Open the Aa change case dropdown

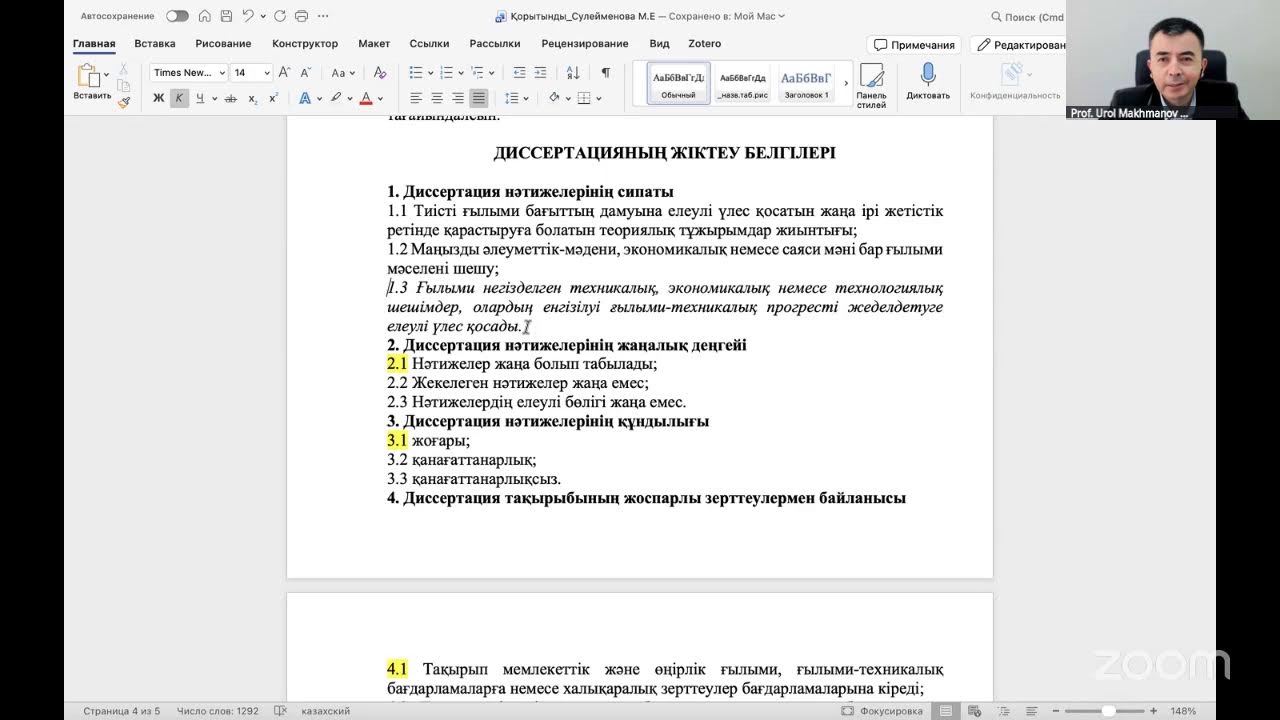pyautogui.click(x=343, y=72)
